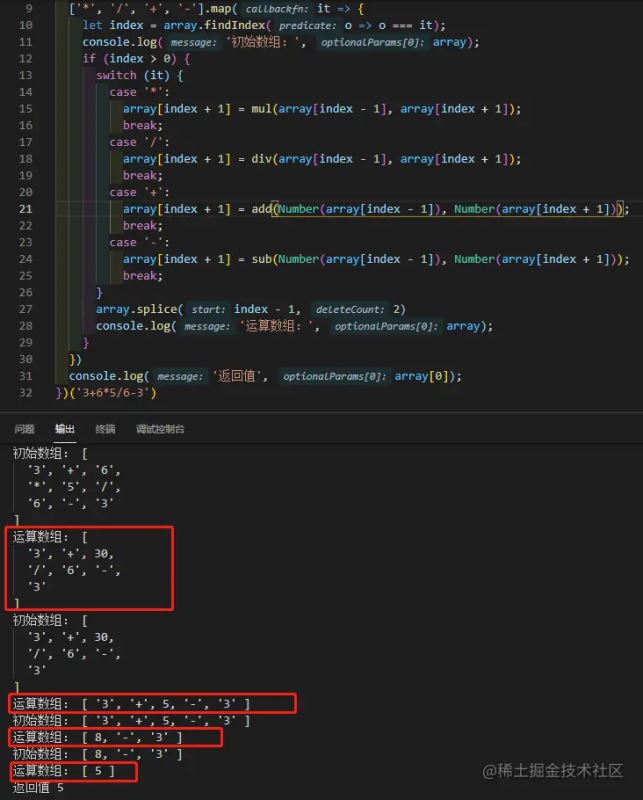Click line number 9 in the gutter
Screen dimensions: 643x800
pos(28,8)
